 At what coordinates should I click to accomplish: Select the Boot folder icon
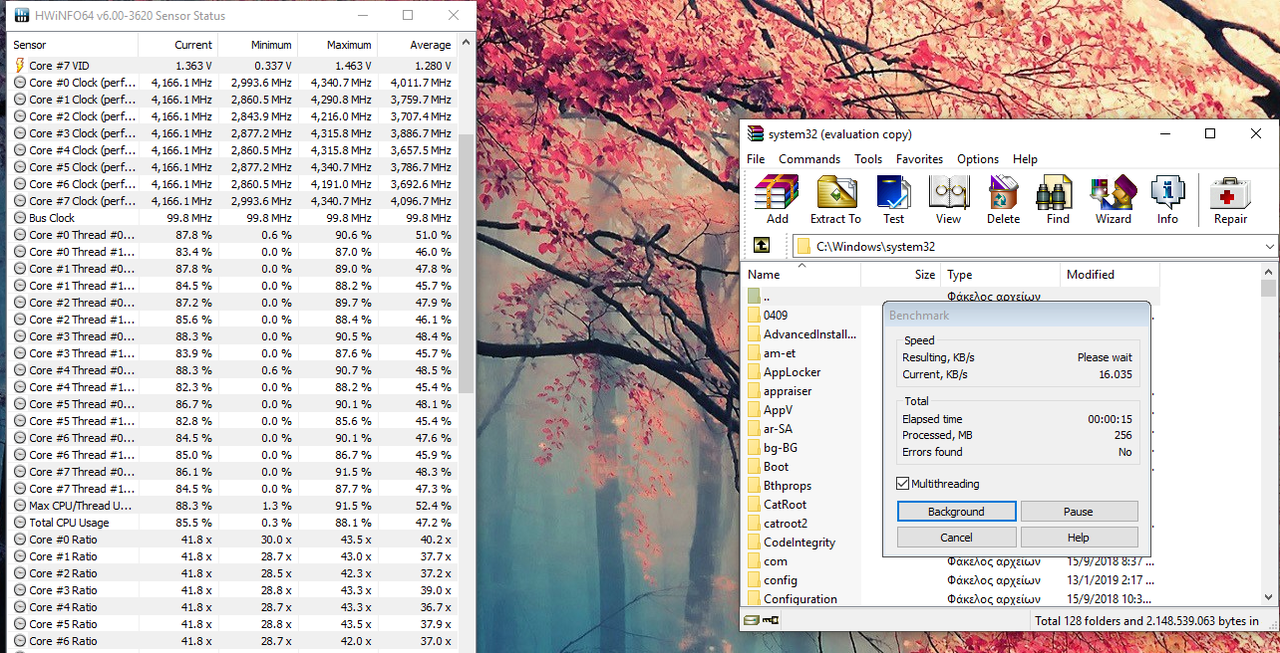point(755,467)
